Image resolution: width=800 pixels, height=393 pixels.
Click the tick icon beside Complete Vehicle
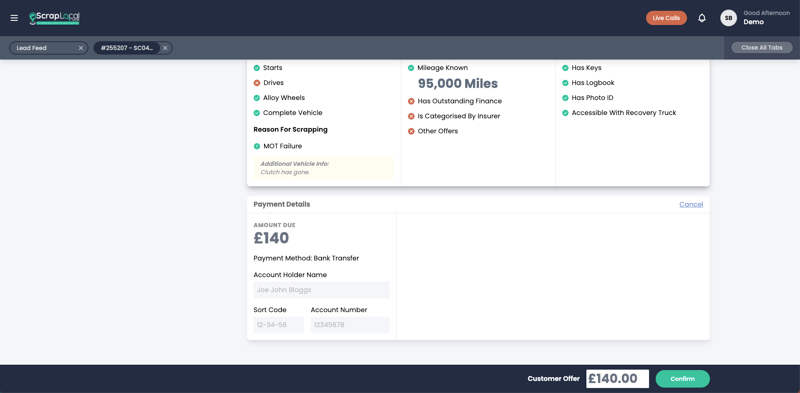click(x=257, y=113)
